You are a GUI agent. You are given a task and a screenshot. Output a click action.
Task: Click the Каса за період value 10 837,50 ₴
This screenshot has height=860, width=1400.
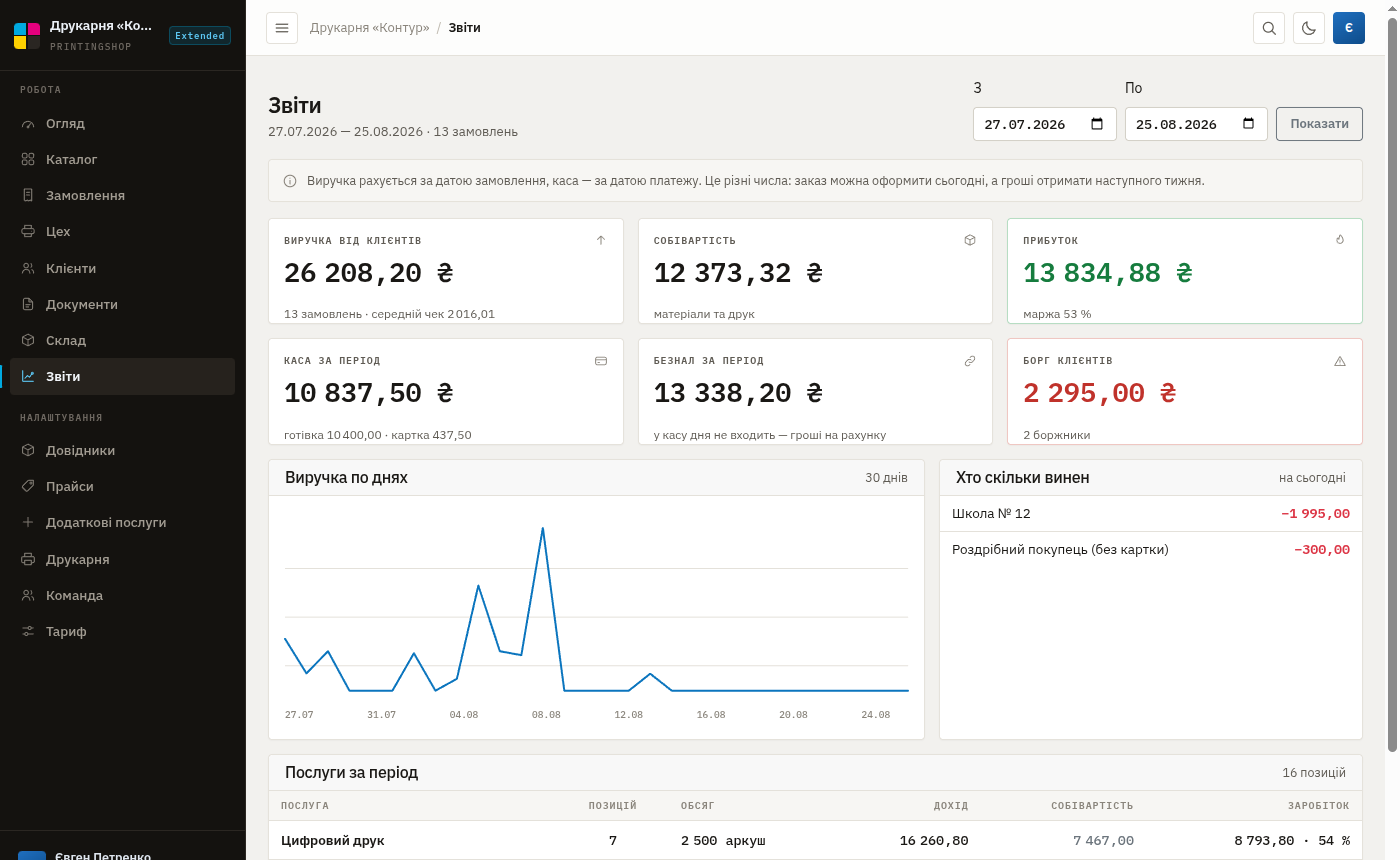[369, 394]
